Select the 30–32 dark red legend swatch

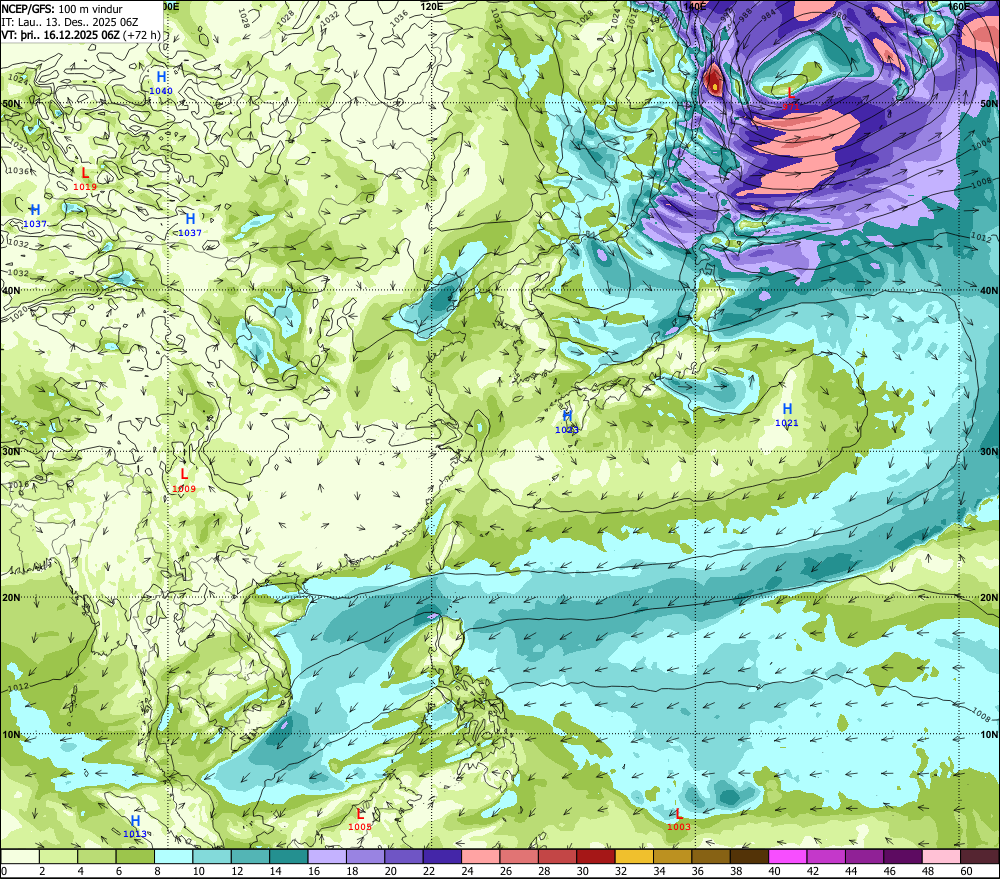pyautogui.click(x=596, y=856)
